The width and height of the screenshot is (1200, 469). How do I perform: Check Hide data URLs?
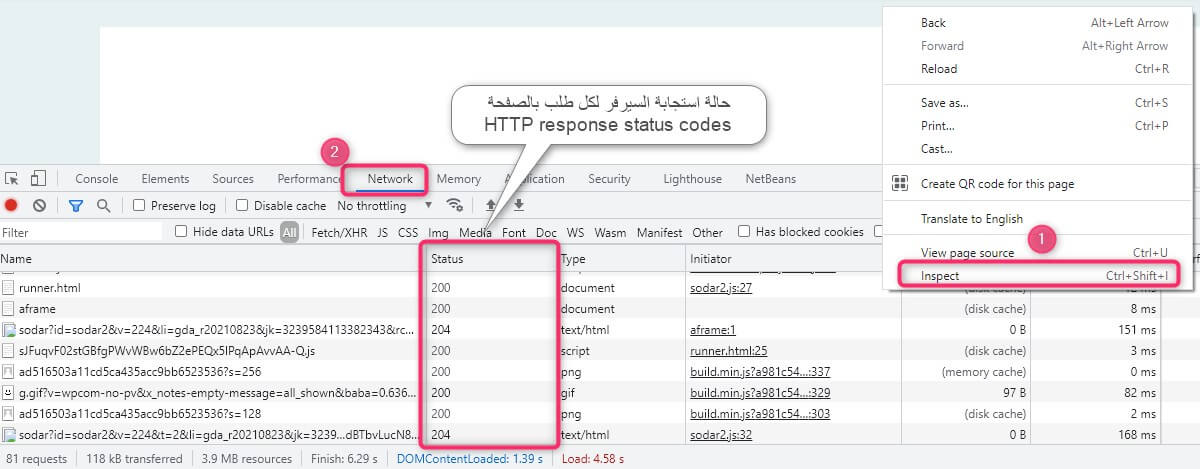click(x=181, y=232)
